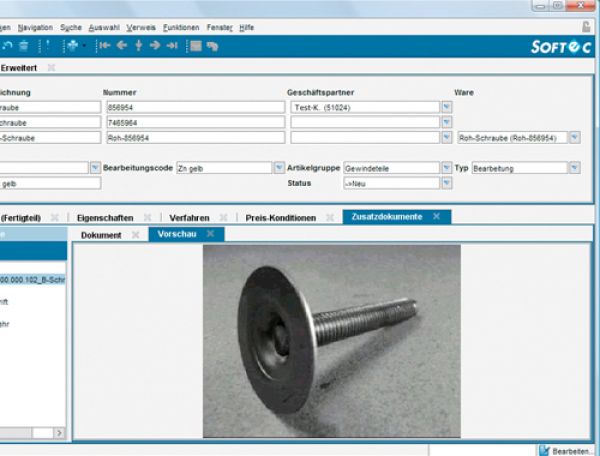Jump to first record with toolbar arrow
This screenshot has height=456, width=600.
tap(104, 46)
